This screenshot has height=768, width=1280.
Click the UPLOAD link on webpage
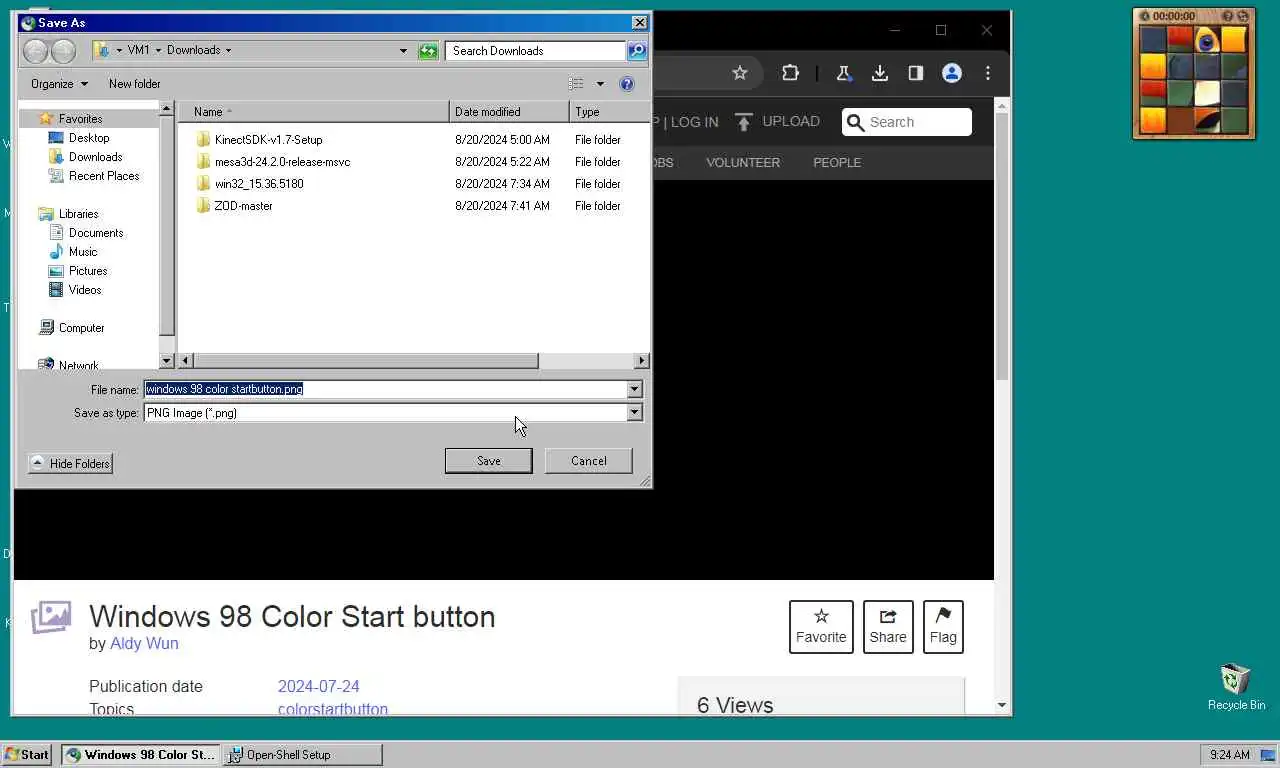(777, 122)
